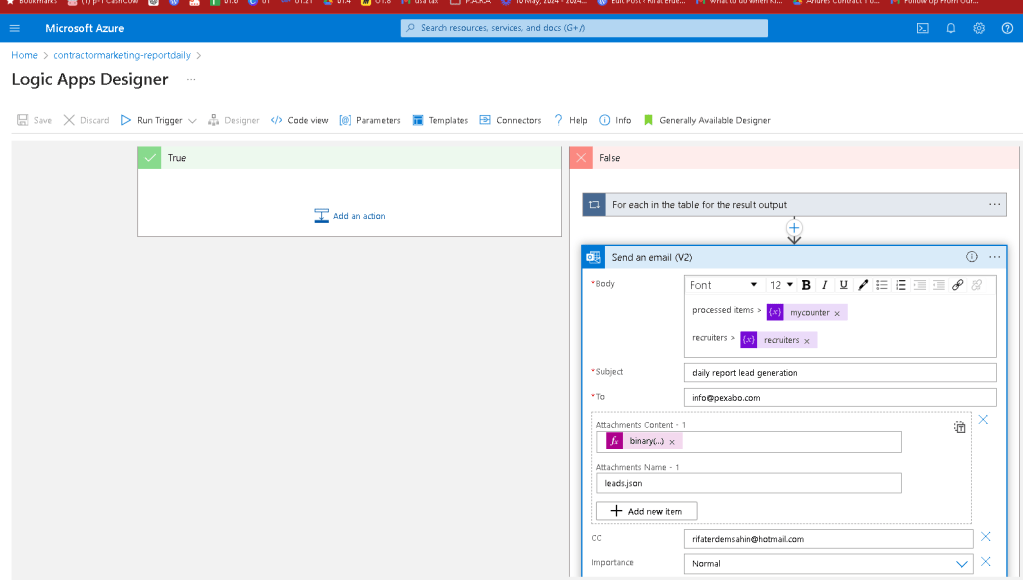Open Connectors
The height and width of the screenshot is (580, 1023).
click(510, 120)
